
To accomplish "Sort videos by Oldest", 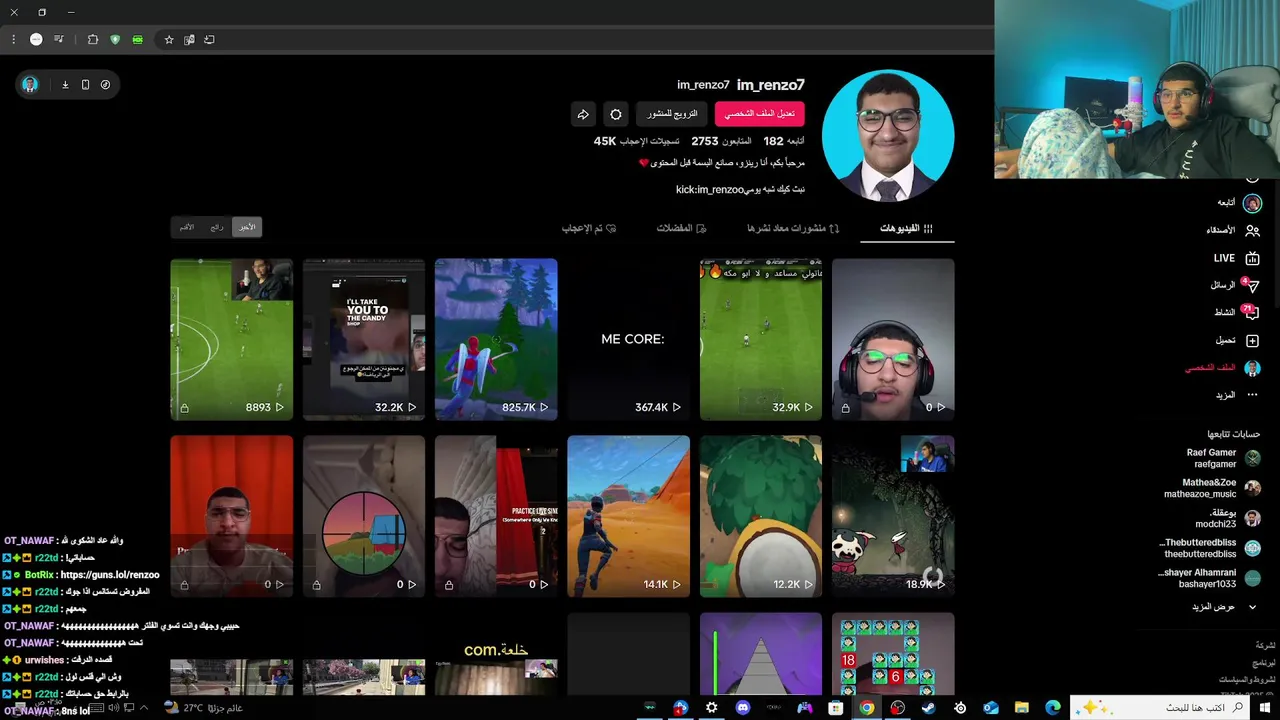I will (x=187, y=227).
